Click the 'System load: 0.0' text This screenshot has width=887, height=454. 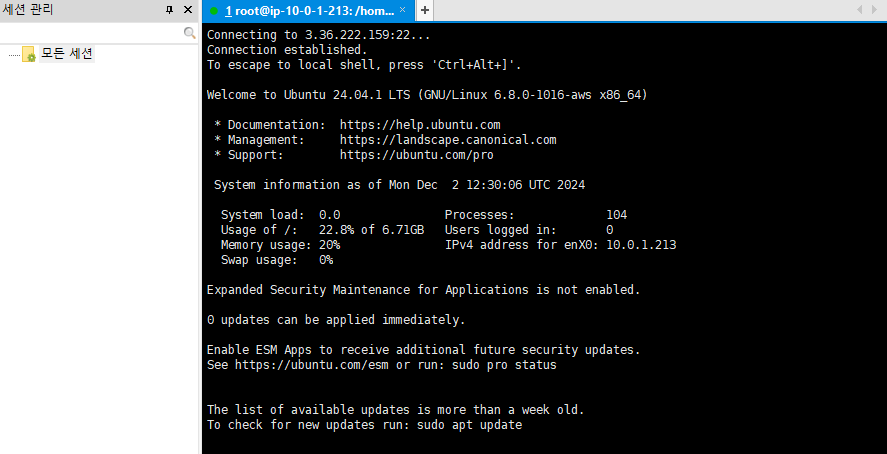(x=281, y=215)
